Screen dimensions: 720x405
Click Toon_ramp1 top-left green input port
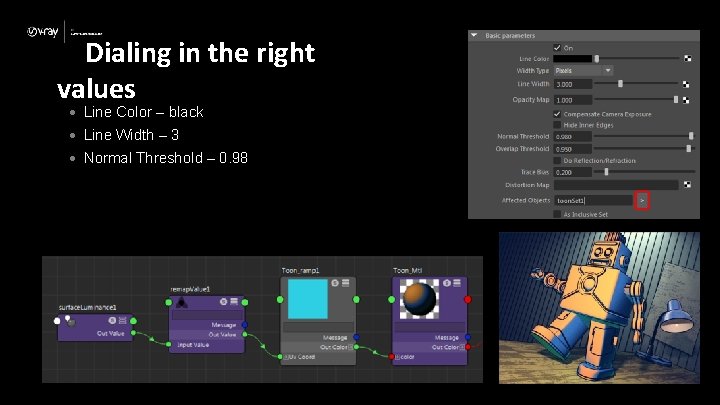pyautogui.click(x=280, y=299)
